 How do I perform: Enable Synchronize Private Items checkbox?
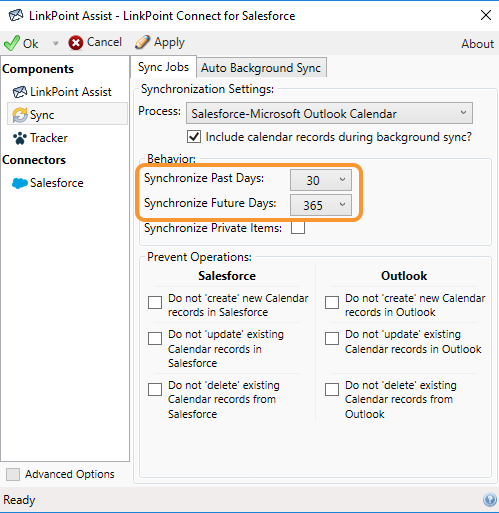click(x=298, y=228)
